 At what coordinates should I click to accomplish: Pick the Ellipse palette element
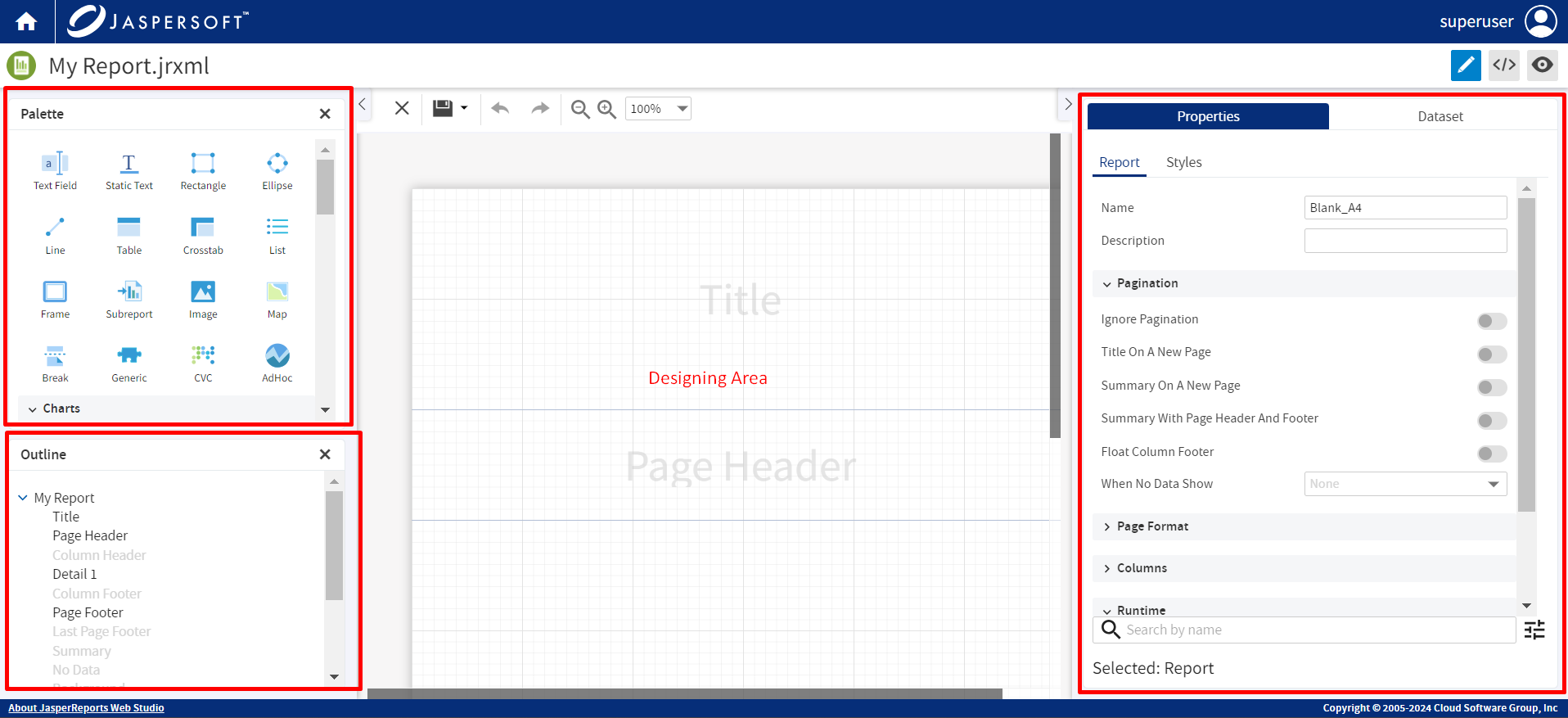pyautogui.click(x=277, y=171)
